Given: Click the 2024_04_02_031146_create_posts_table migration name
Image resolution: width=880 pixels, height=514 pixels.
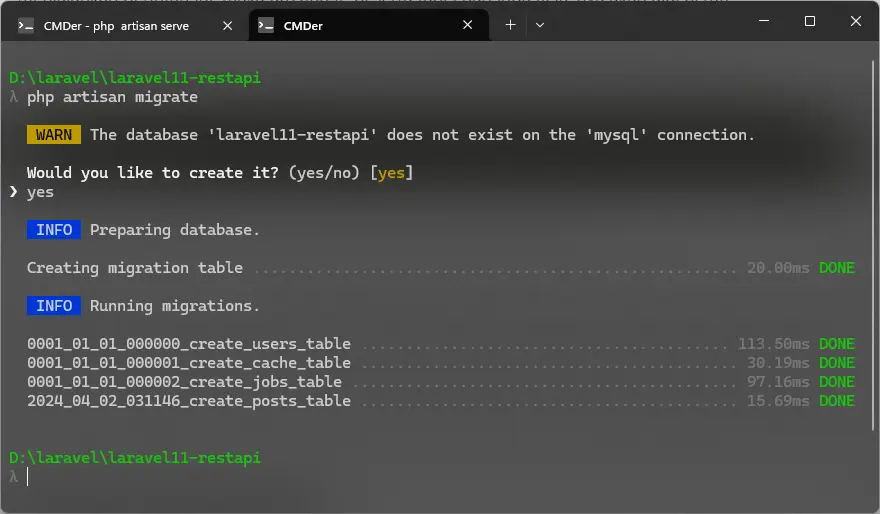Looking at the screenshot, I should coord(189,401).
